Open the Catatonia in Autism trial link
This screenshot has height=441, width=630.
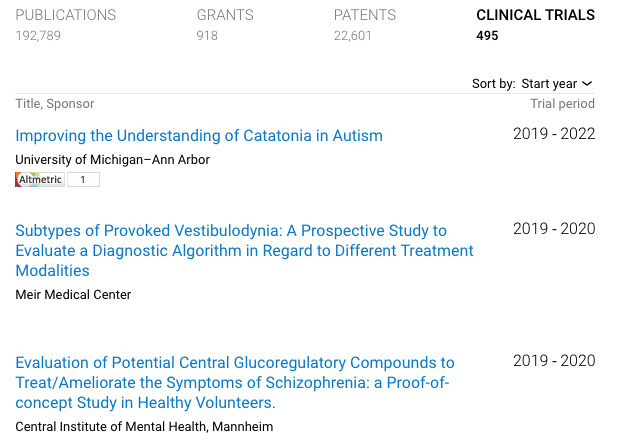click(199, 136)
